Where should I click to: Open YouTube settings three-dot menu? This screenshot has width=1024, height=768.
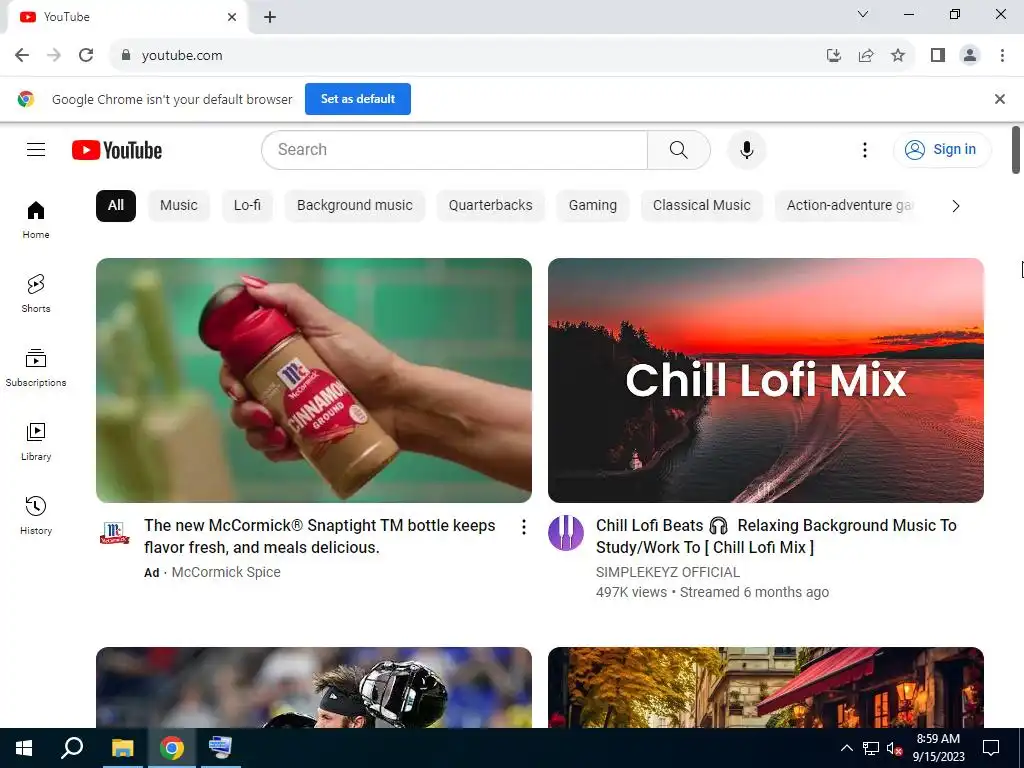pyautogui.click(x=865, y=150)
